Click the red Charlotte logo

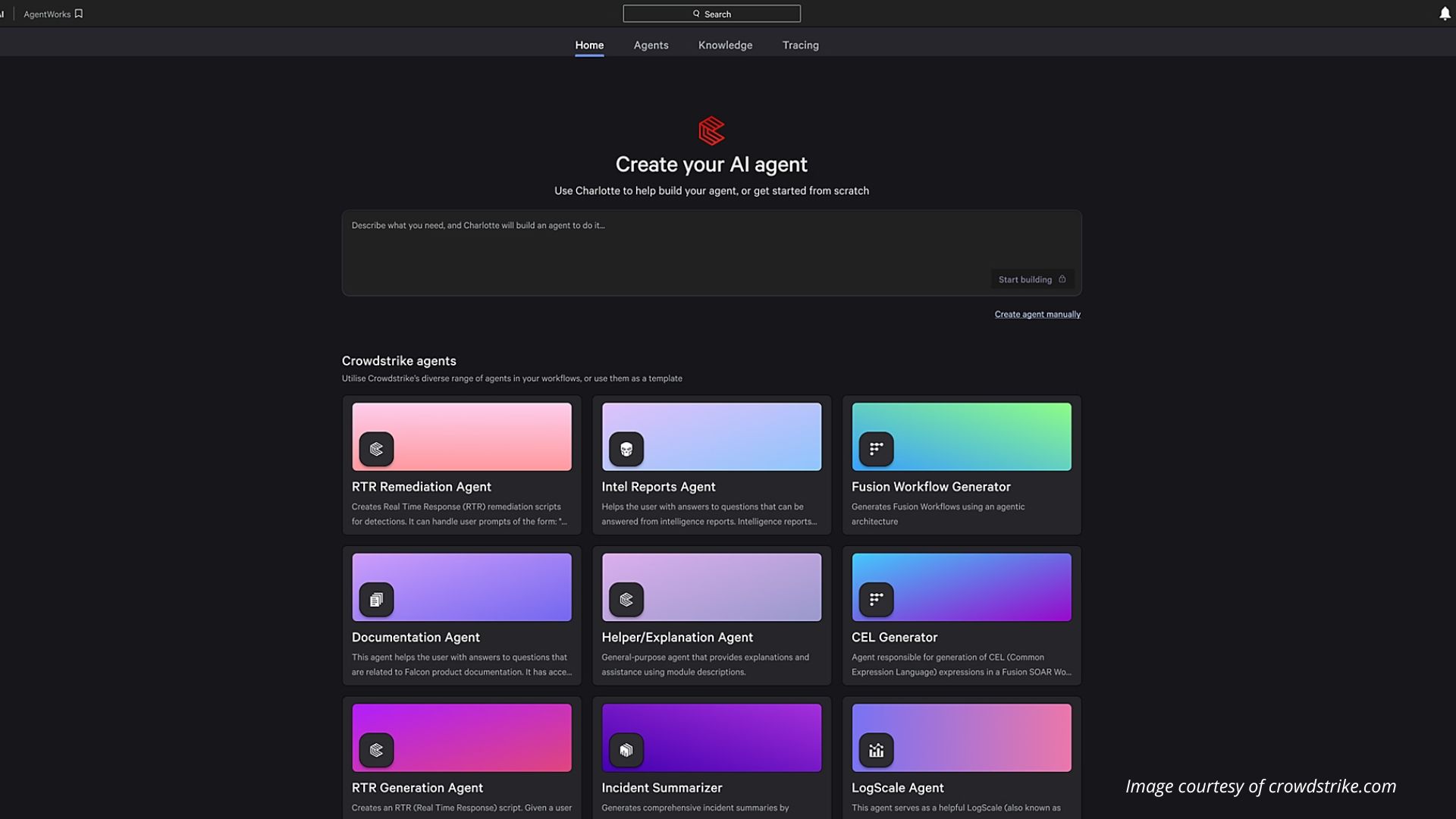coord(711,130)
